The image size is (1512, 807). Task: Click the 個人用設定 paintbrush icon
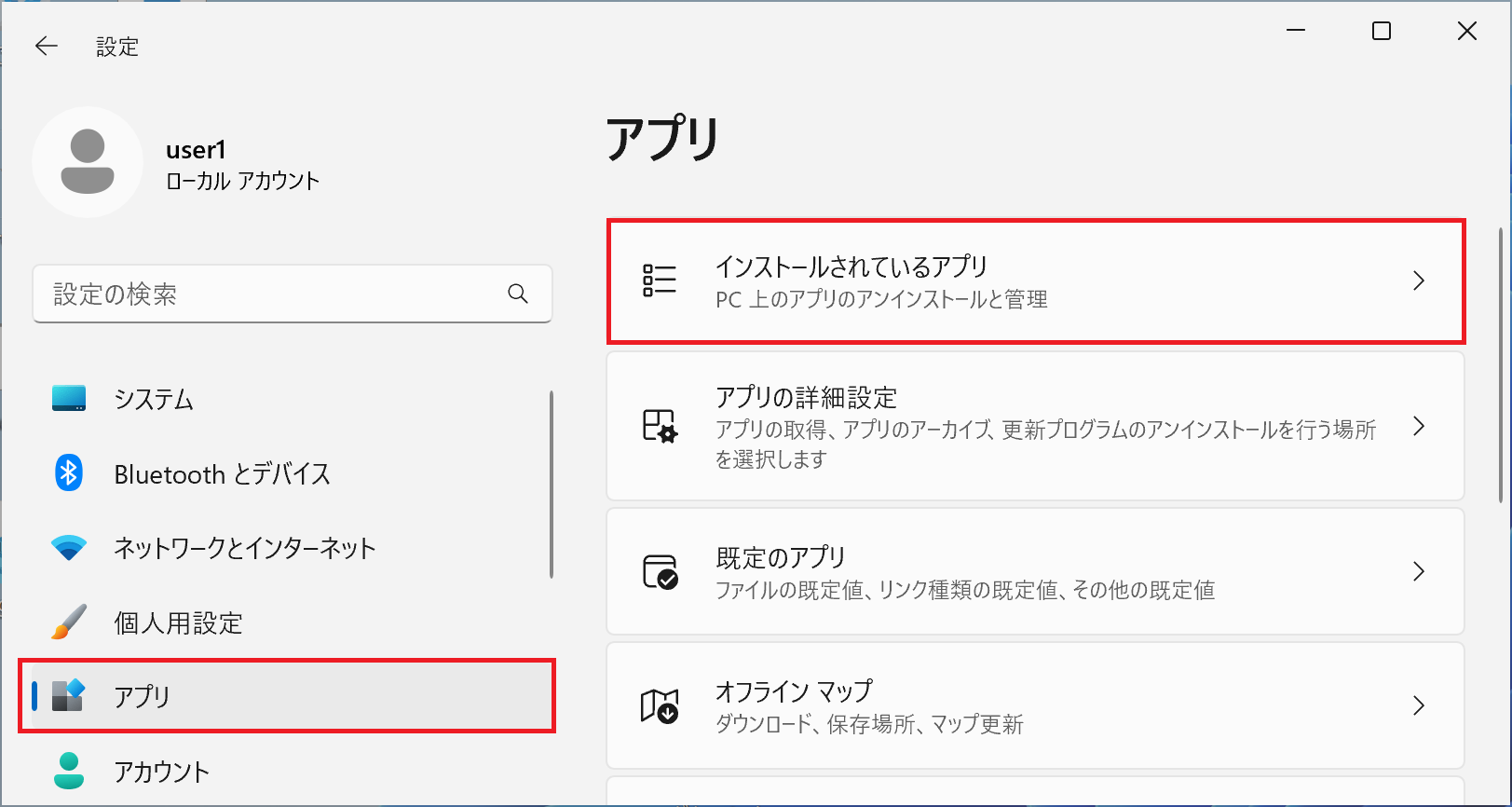click(x=69, y=622)
